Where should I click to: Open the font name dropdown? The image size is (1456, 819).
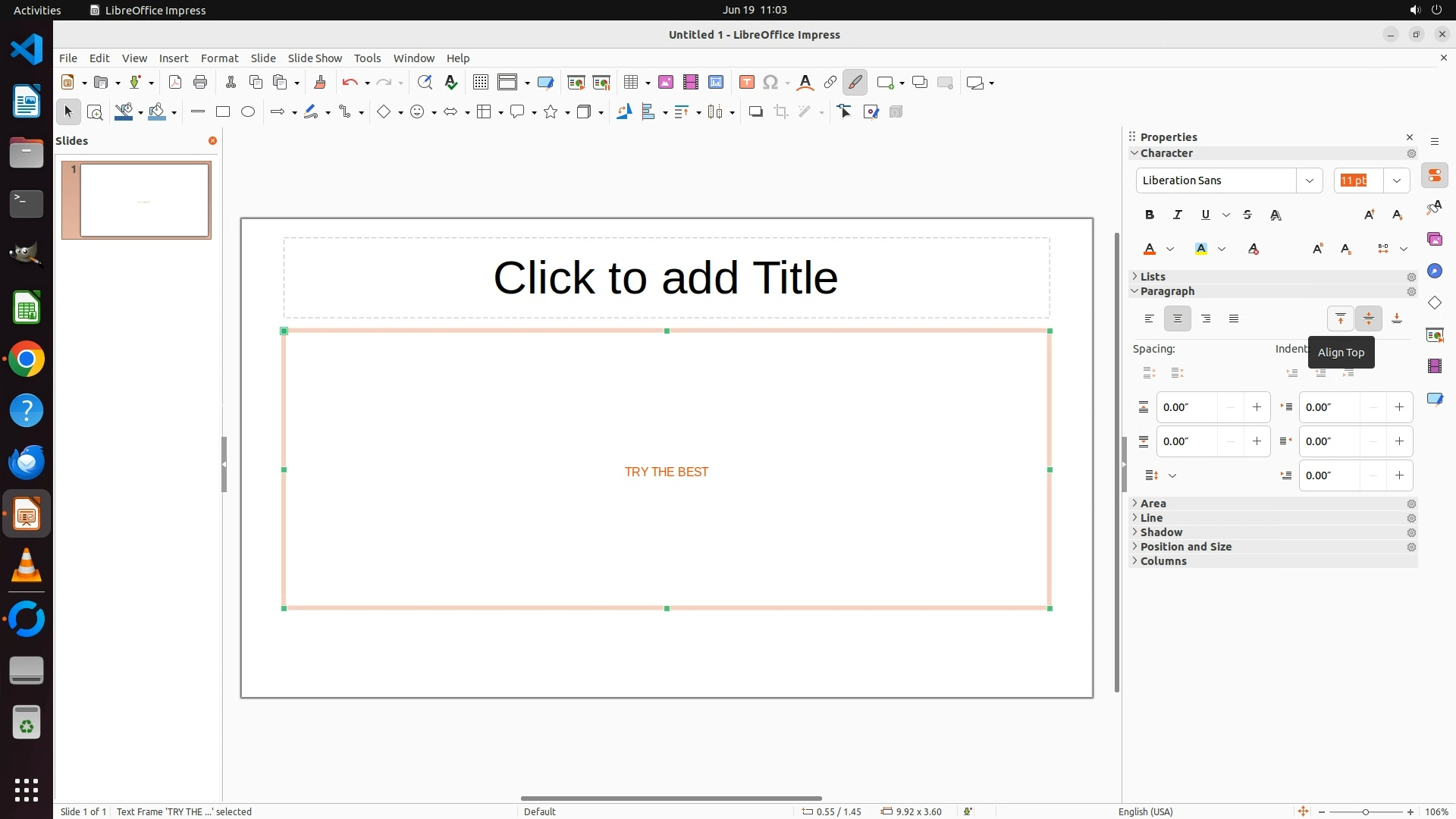click(x=1309, y=180)
